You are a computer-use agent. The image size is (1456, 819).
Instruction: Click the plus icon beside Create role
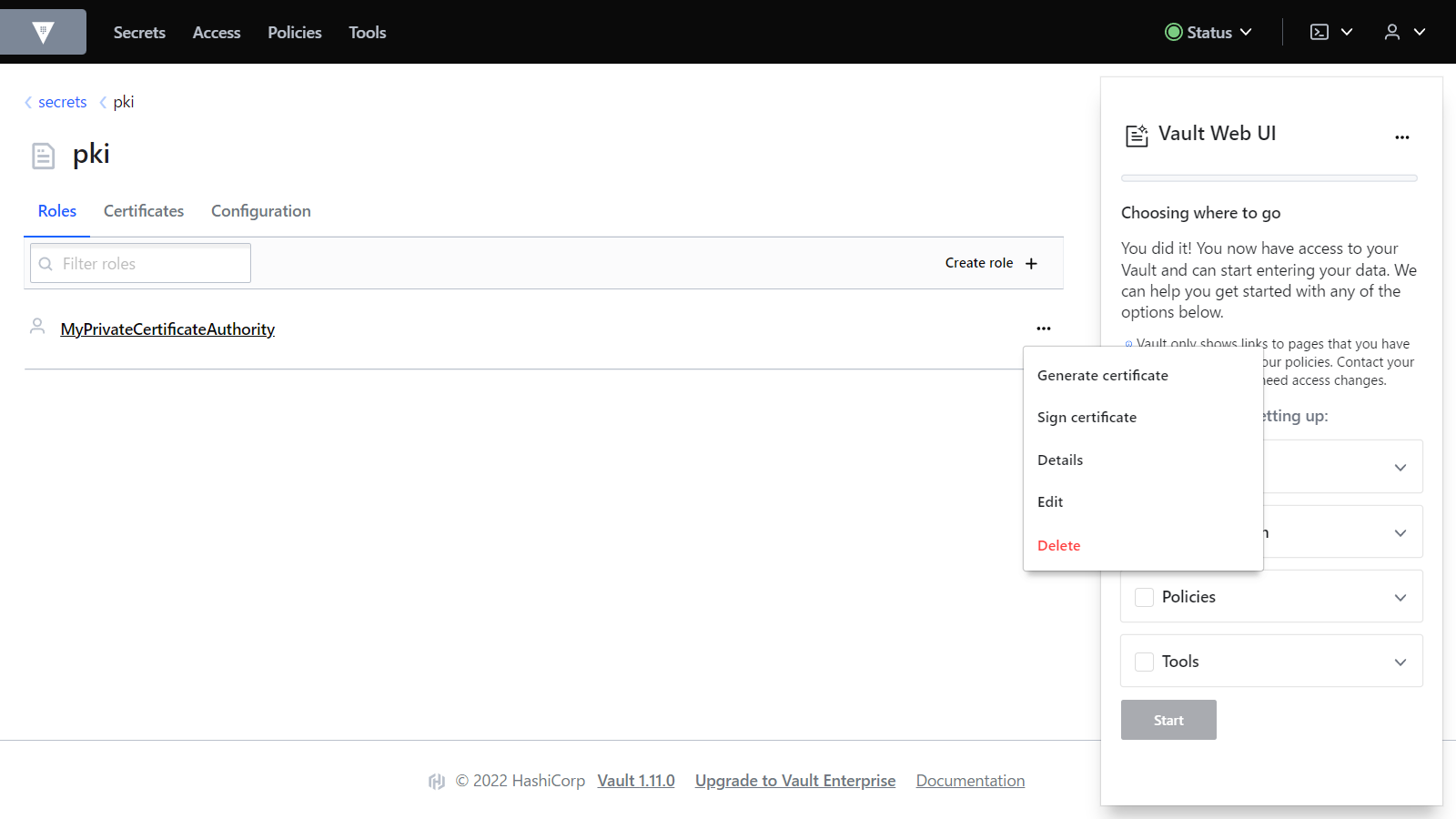1031,264
